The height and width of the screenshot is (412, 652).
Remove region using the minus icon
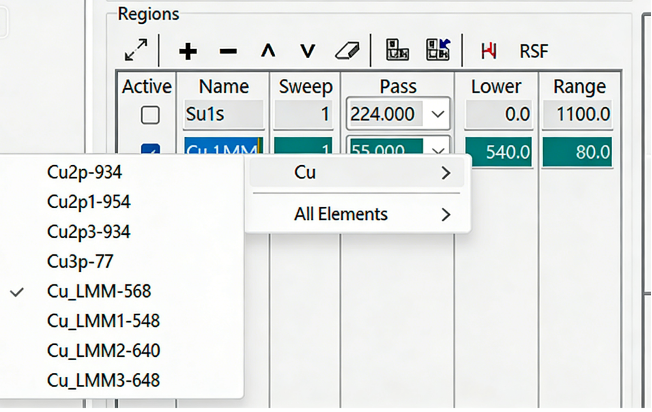(x=228, y=52)
